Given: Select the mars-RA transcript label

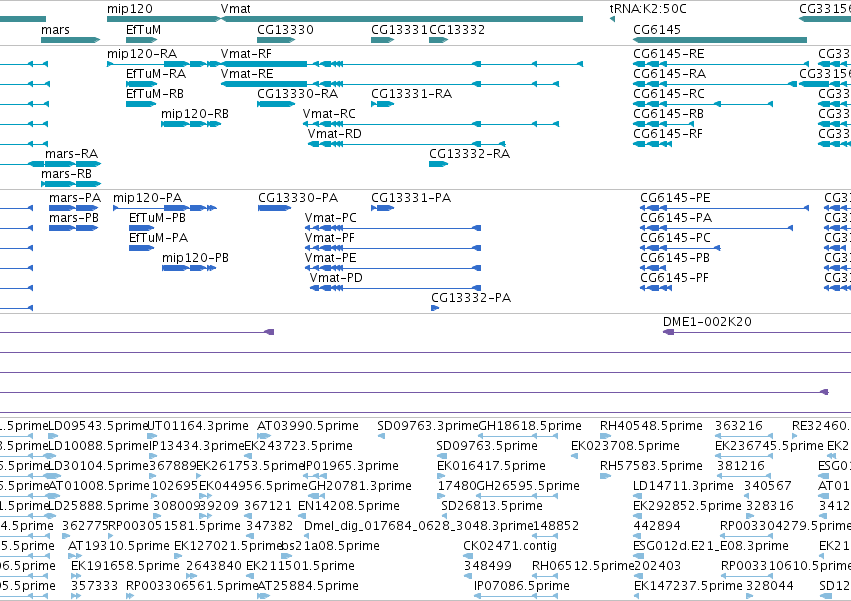Looking at the screenshot, I should point(72,154).
